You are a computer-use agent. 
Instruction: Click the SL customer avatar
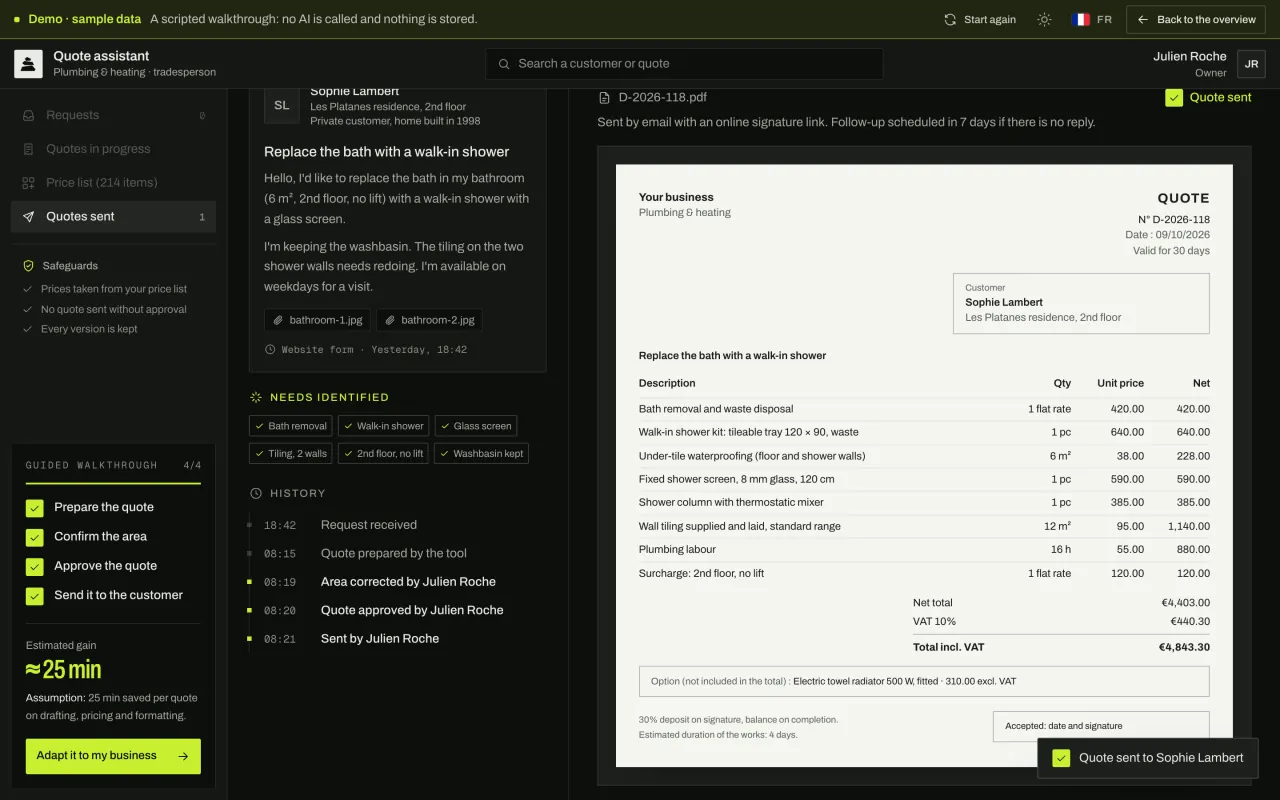tap(282, 105)
